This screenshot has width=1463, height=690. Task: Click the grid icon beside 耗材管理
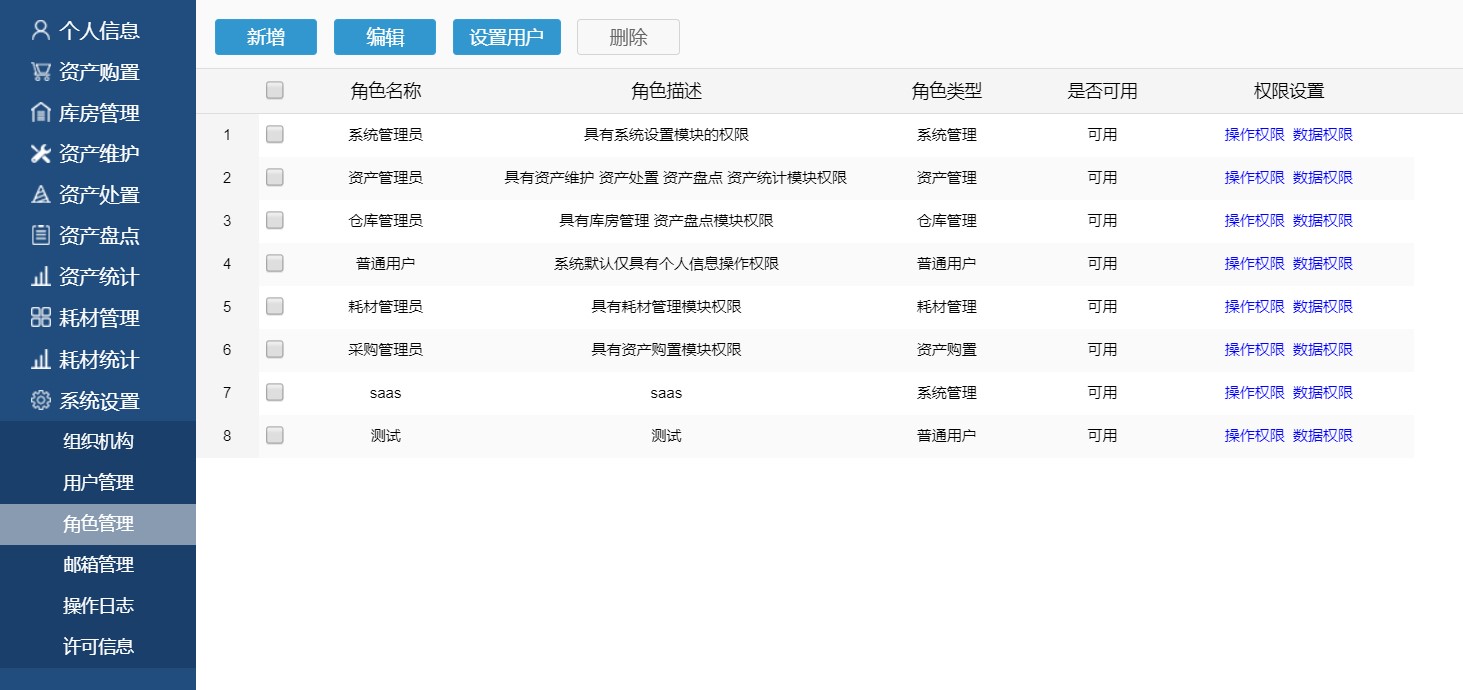pos(41,318)
